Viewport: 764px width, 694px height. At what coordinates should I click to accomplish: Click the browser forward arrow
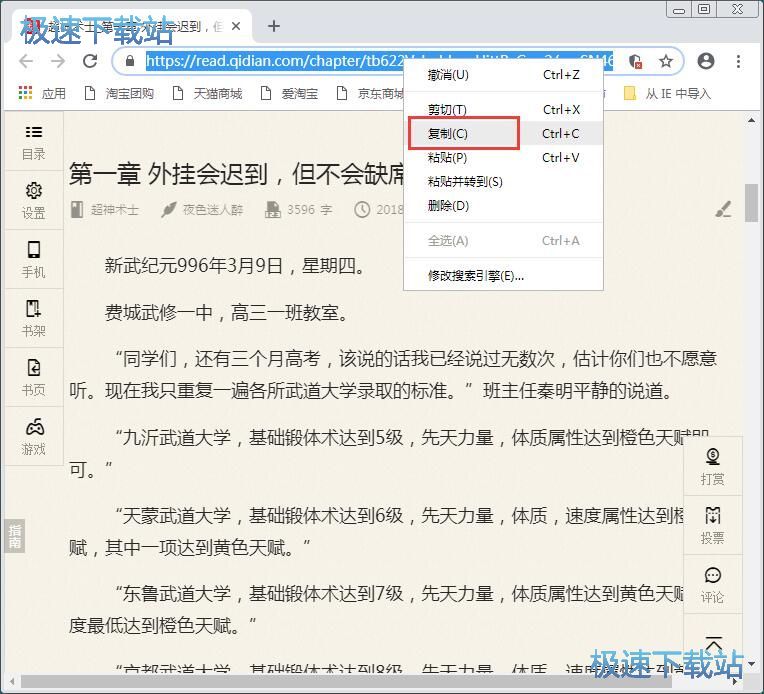[58, 61]
